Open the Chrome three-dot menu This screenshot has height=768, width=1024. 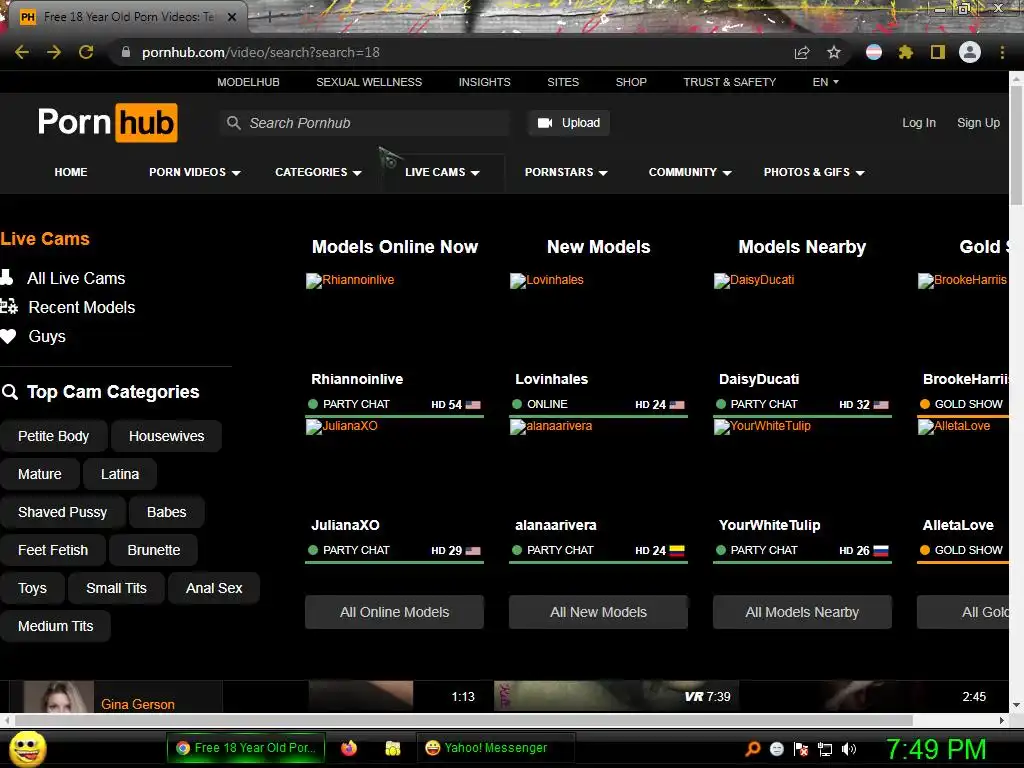click(x=1002, y=52)
